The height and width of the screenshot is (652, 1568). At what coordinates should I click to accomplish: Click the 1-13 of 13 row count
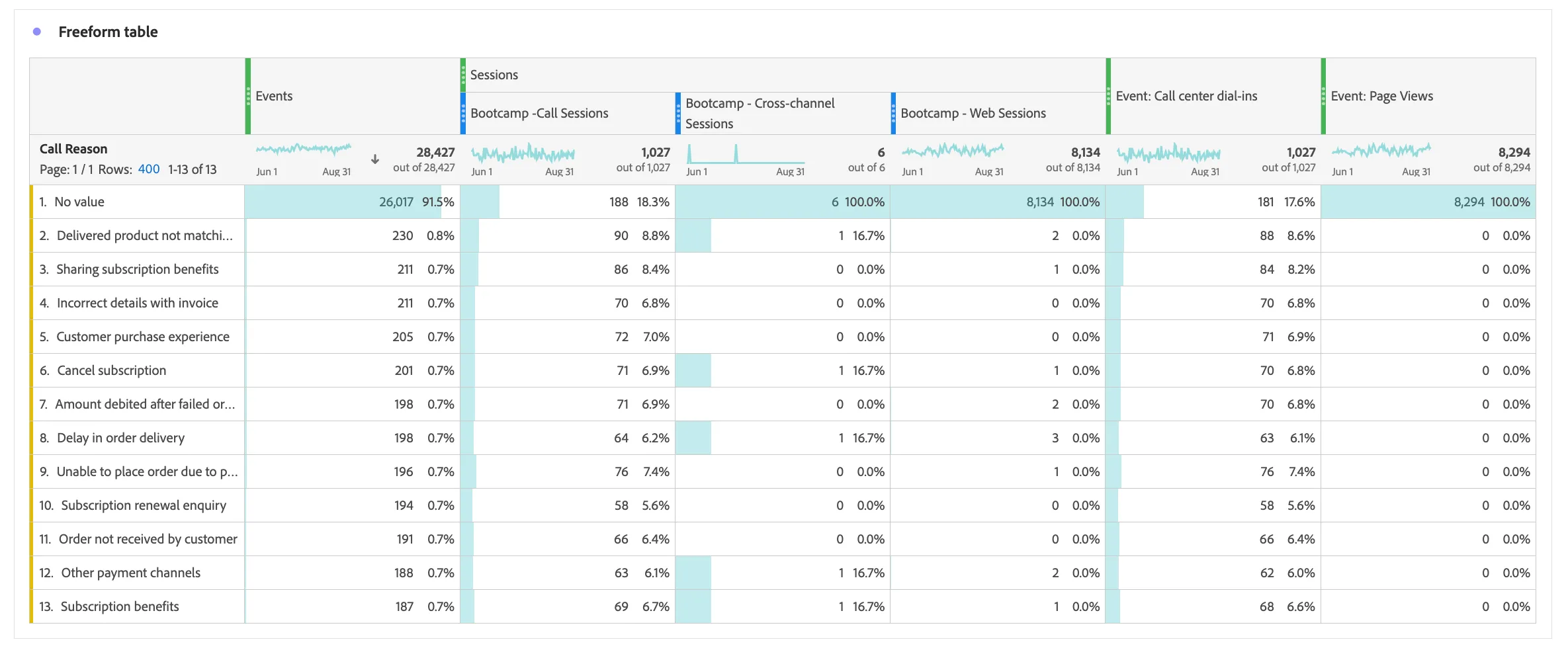point(193,169)
